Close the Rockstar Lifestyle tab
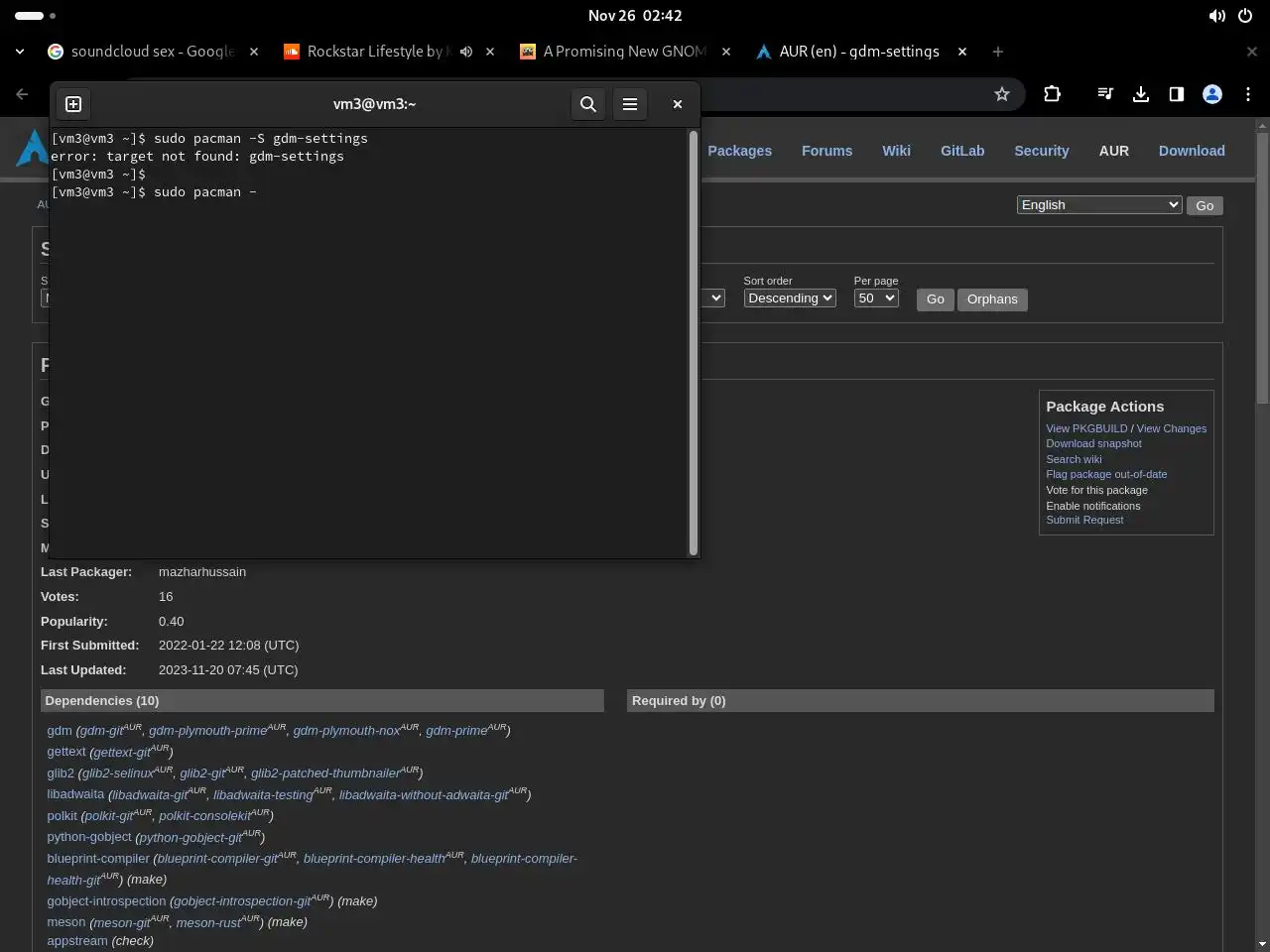Viewport: 1270px width, 952px height. 490,52
